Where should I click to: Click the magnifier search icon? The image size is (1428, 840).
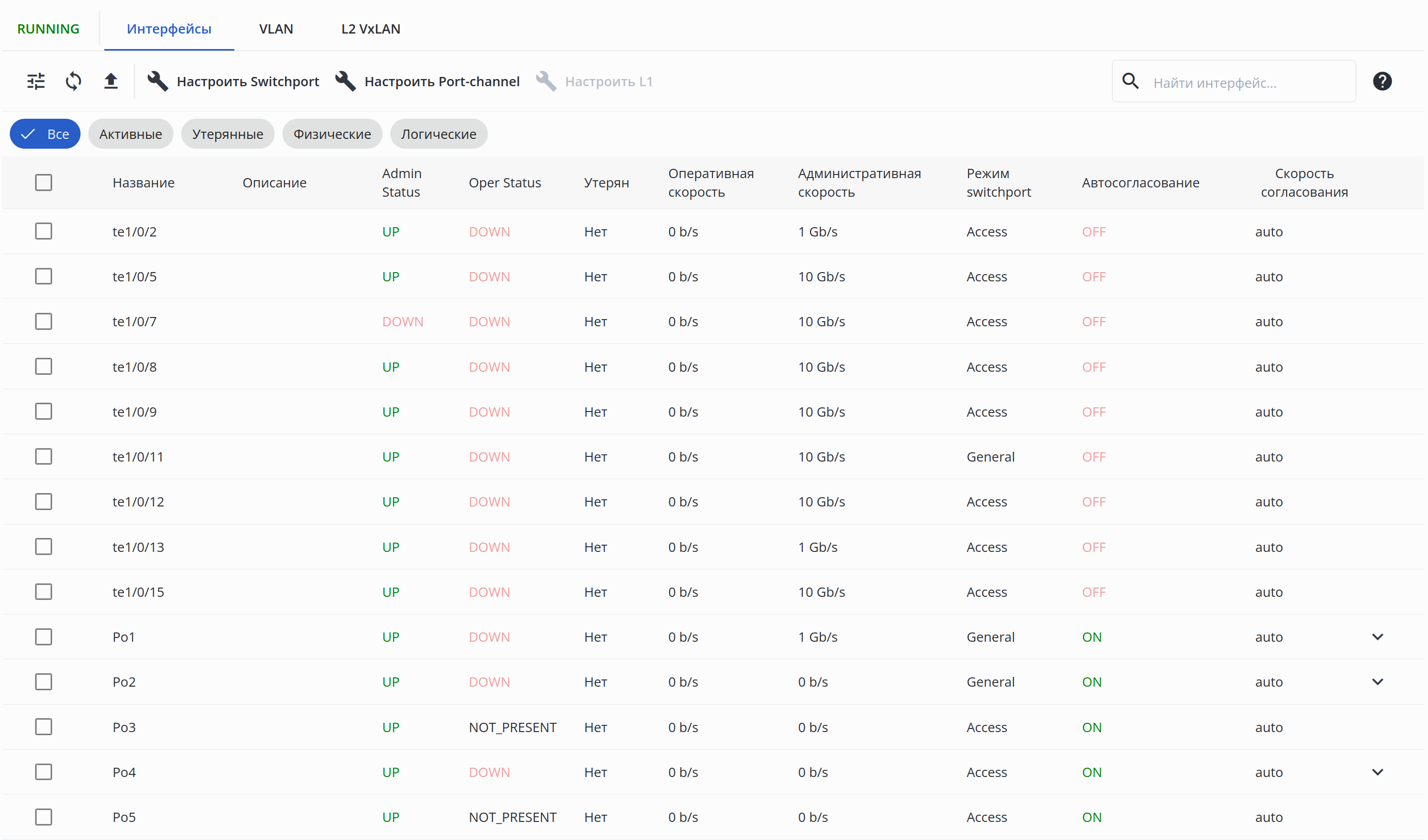pyautogui.click(x=1130, y=81)
